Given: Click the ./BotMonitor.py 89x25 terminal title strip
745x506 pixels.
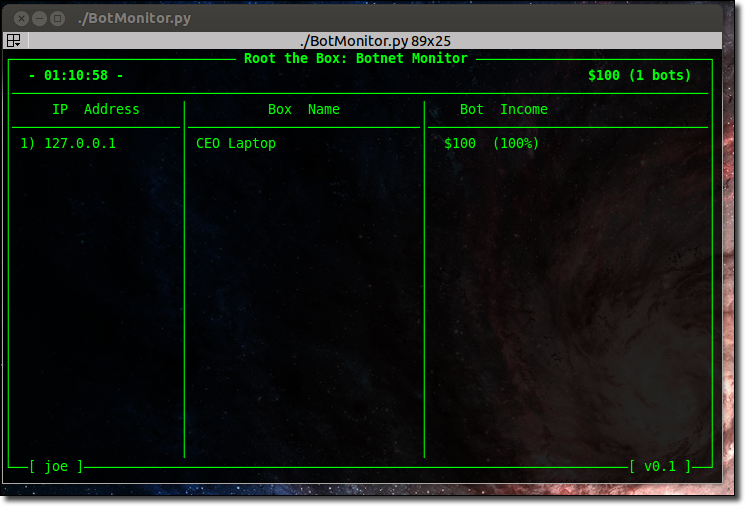Looking at the screenshot, I should pyautogui.click(x=375, y=41).
